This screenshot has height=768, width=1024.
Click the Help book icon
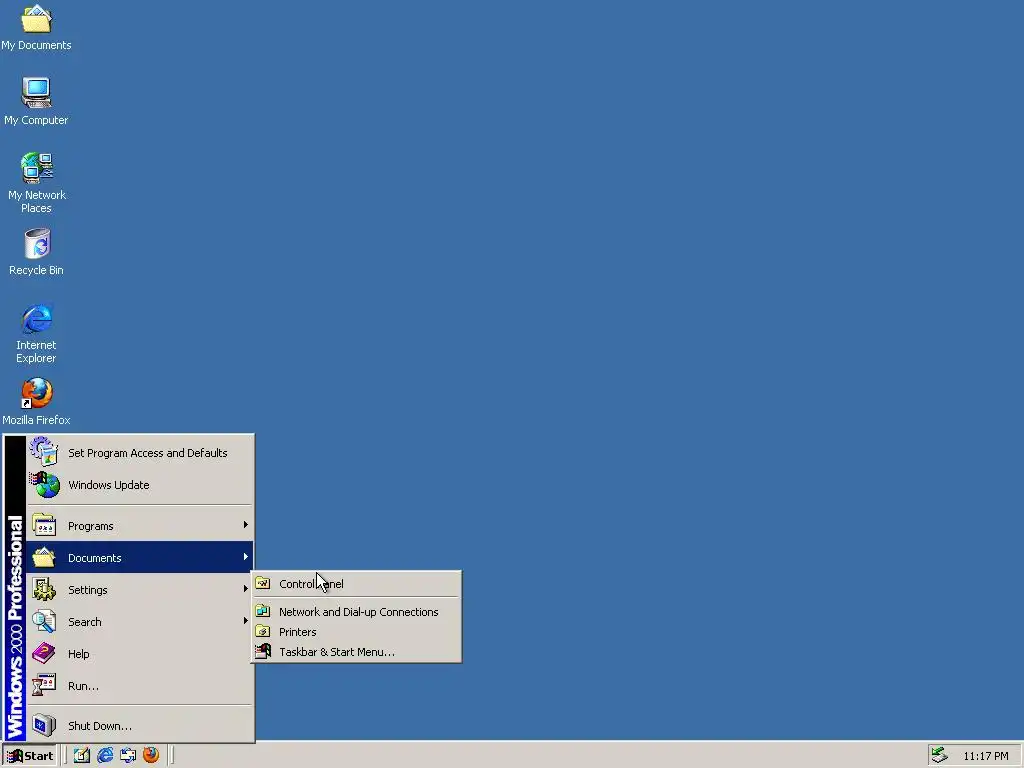tap(44, 653)
